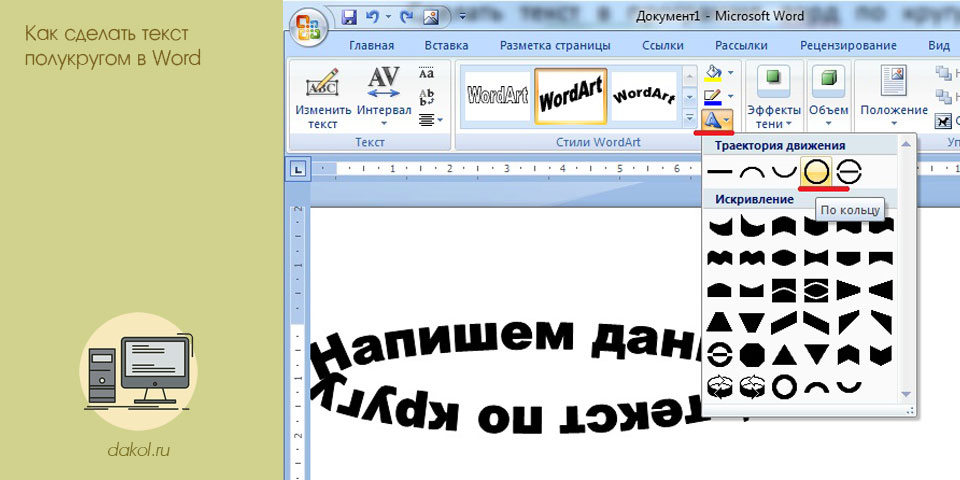Select the thick arch up warp shape
This screenshot has width=960, height=480.
pyautogui.click(x=816, y=387)
